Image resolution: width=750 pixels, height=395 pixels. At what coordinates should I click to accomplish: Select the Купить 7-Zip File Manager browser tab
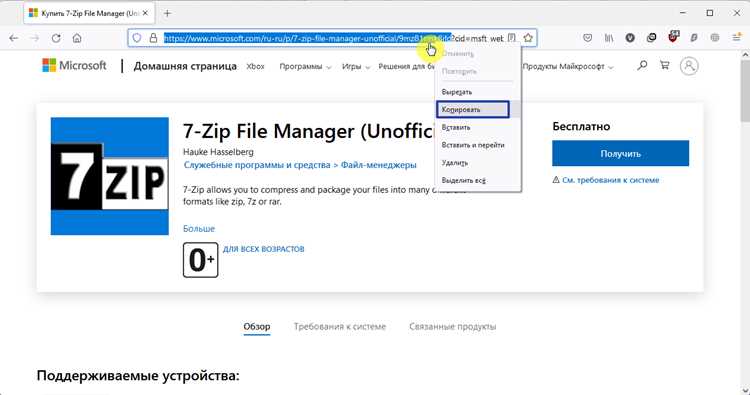pyautogui.click(x=89, y=13)
